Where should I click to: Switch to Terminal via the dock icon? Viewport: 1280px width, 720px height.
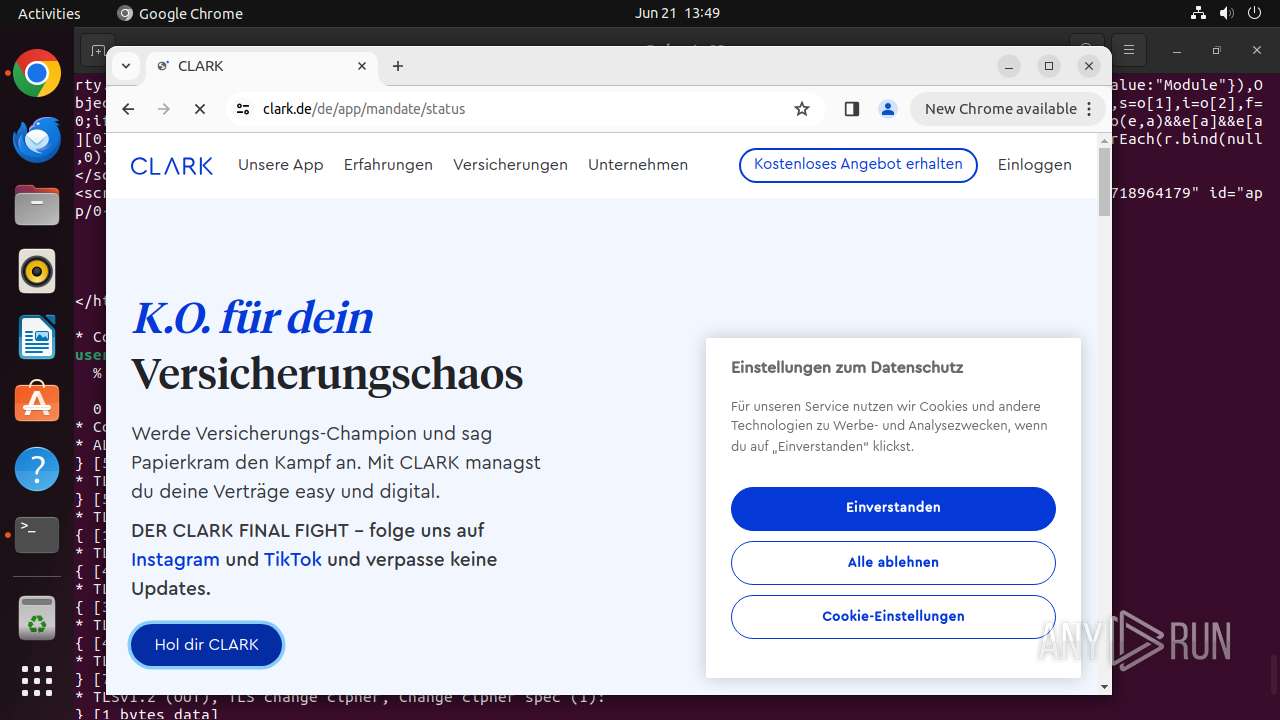pos(37,535)
